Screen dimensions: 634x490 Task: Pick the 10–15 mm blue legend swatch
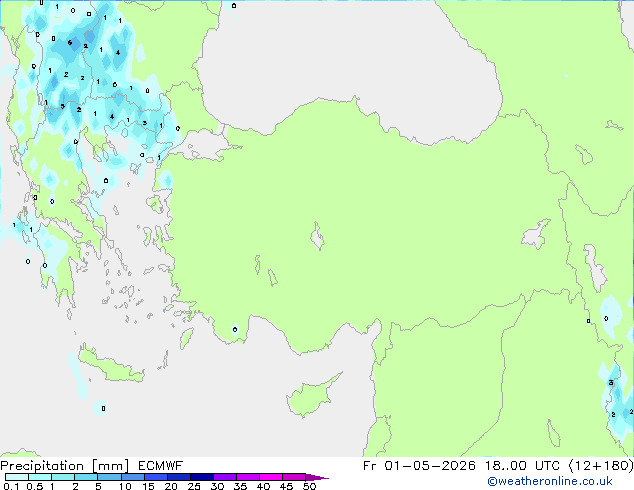[x=133, y=477]
